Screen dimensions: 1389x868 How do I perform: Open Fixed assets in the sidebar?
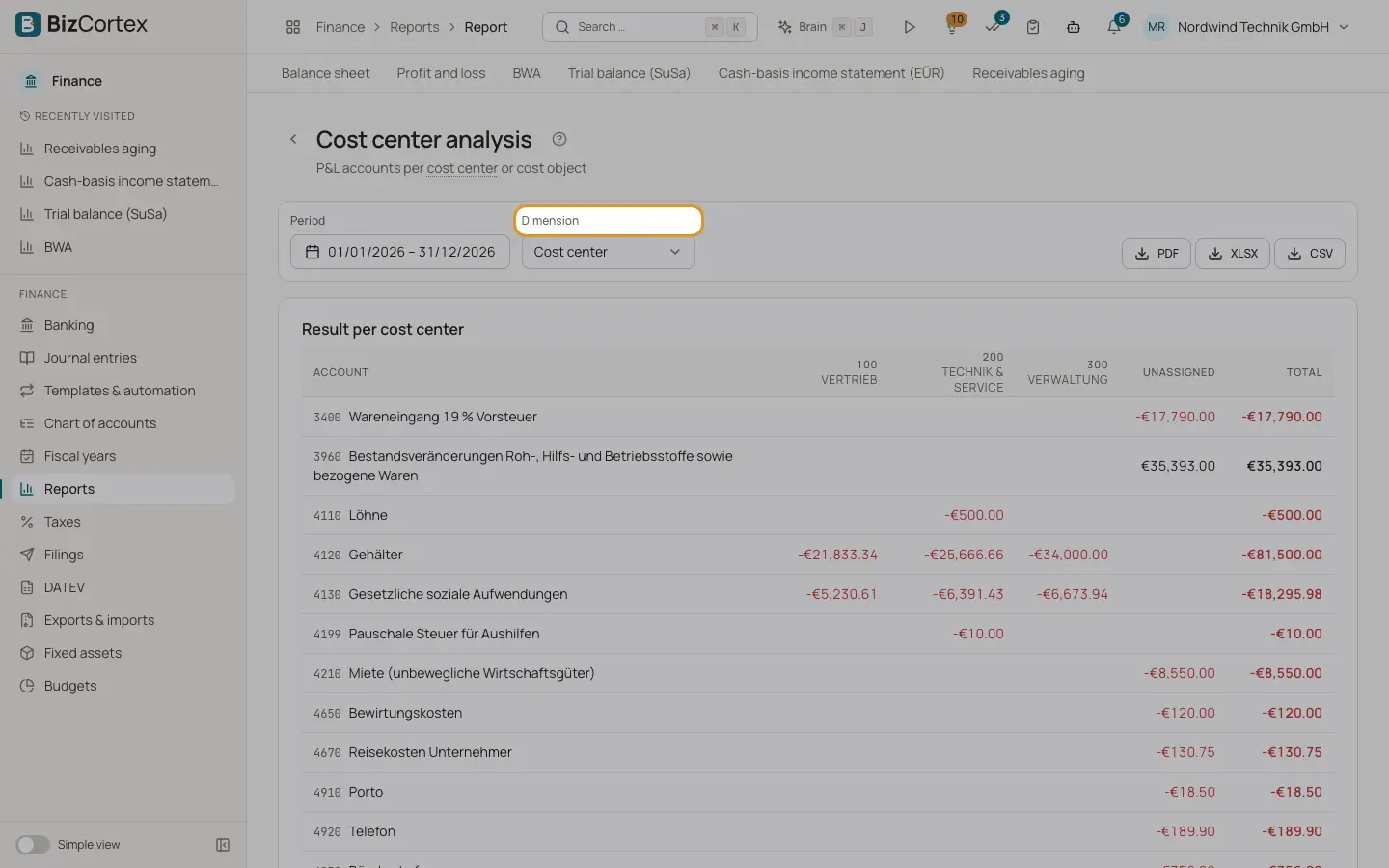pyautogui.click(x=123, y=653)
